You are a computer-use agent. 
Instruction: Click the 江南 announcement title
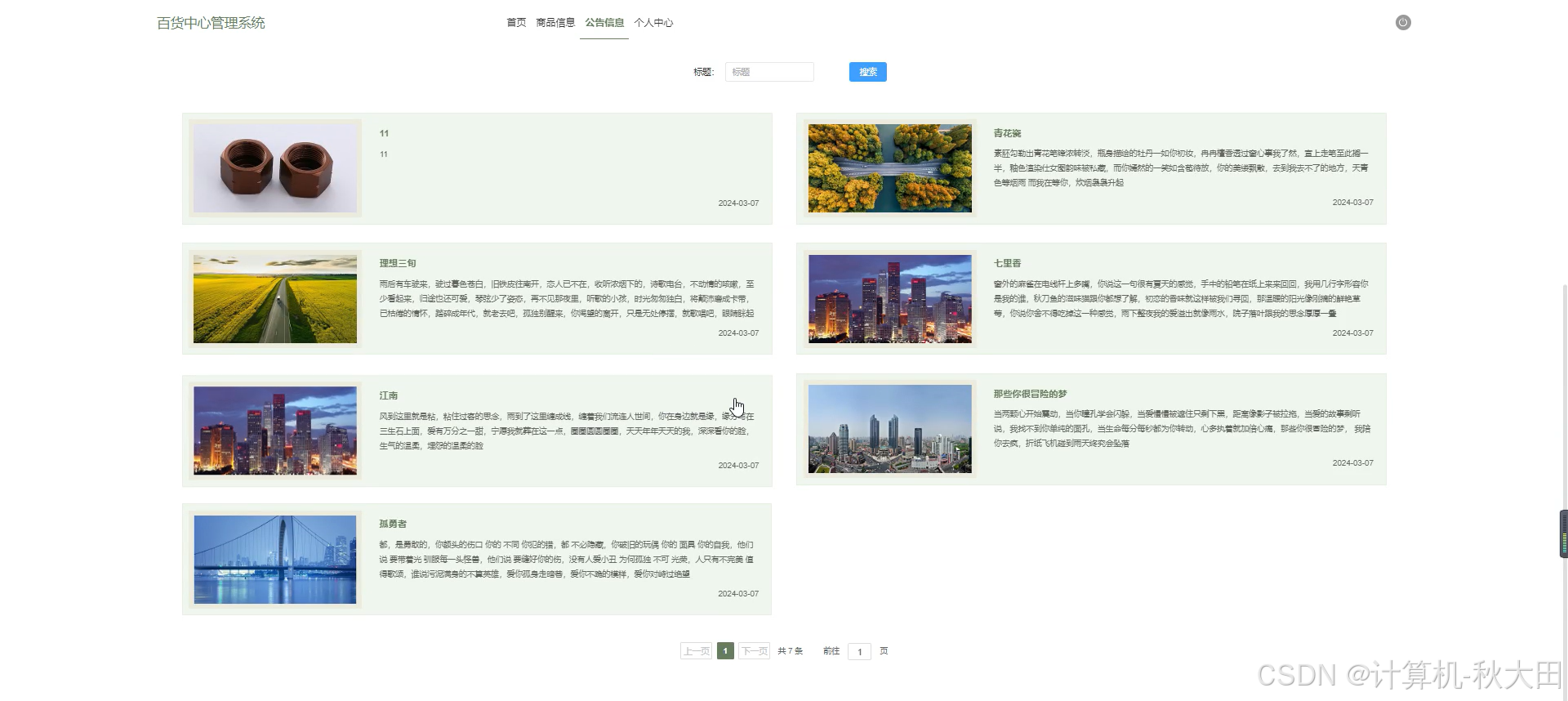pos(388,395)
